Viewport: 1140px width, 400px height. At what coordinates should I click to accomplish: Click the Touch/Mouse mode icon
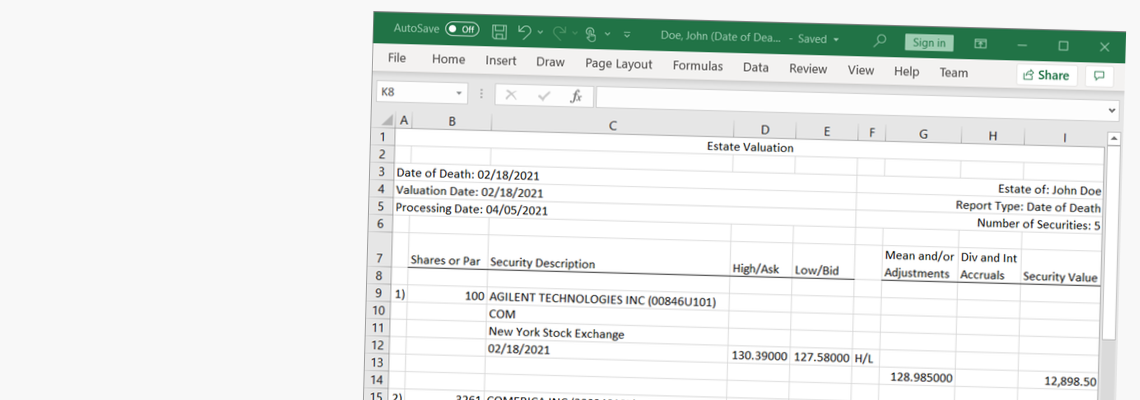(590, 34)
